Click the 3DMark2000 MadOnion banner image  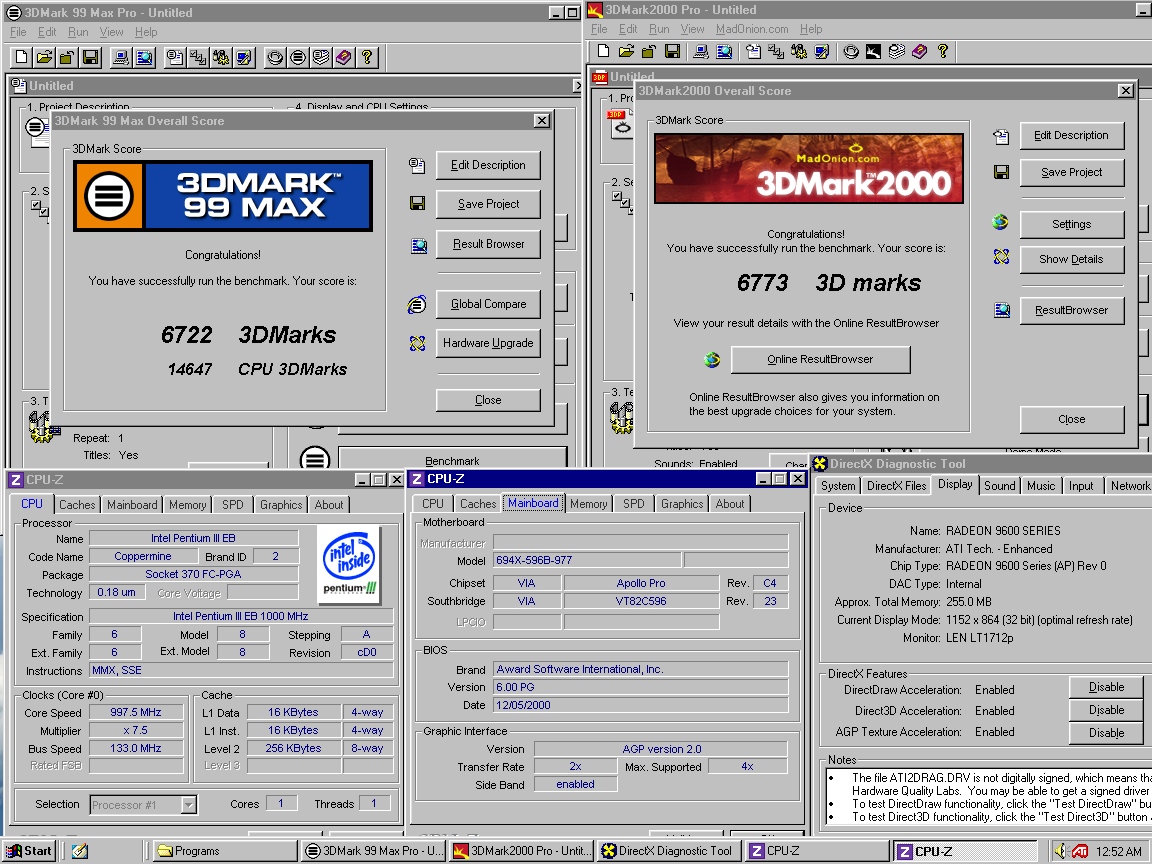(x=808, y=168)
